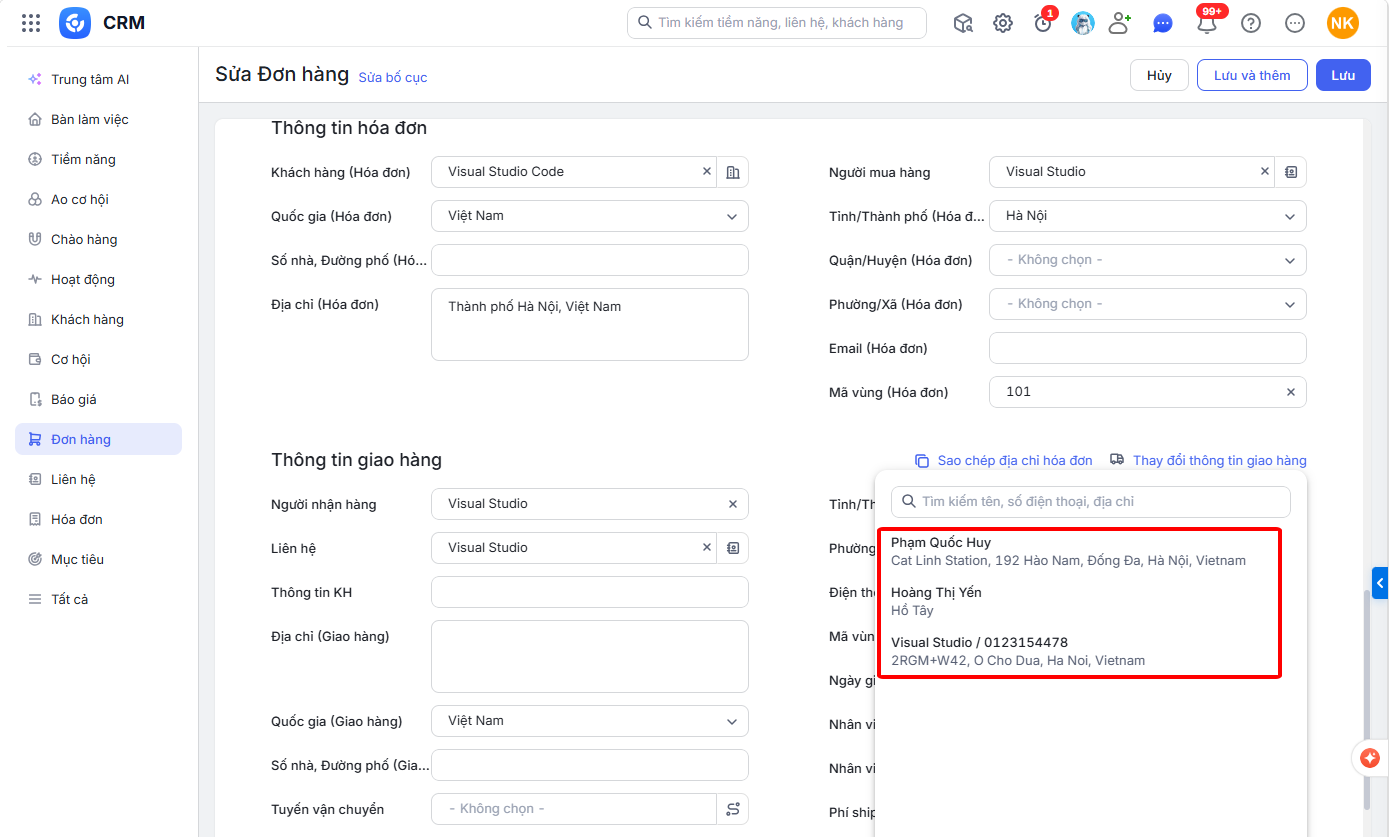The image size is (1389, 837).
Task: Open Tiềm năng in sidebar
Action: pyautogui.click(x=98, y=159)
